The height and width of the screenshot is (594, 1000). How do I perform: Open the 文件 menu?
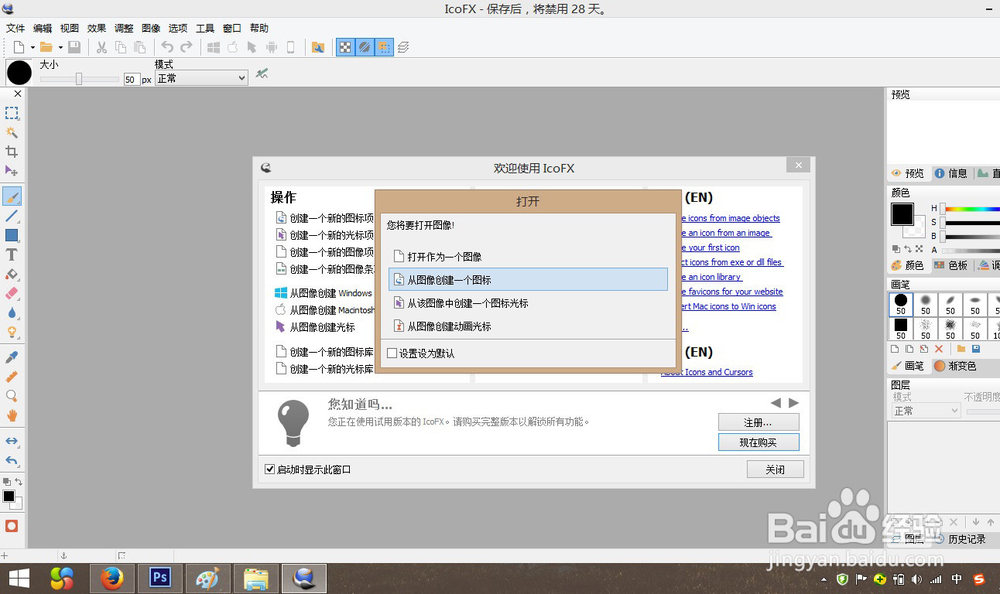(15, 28)
